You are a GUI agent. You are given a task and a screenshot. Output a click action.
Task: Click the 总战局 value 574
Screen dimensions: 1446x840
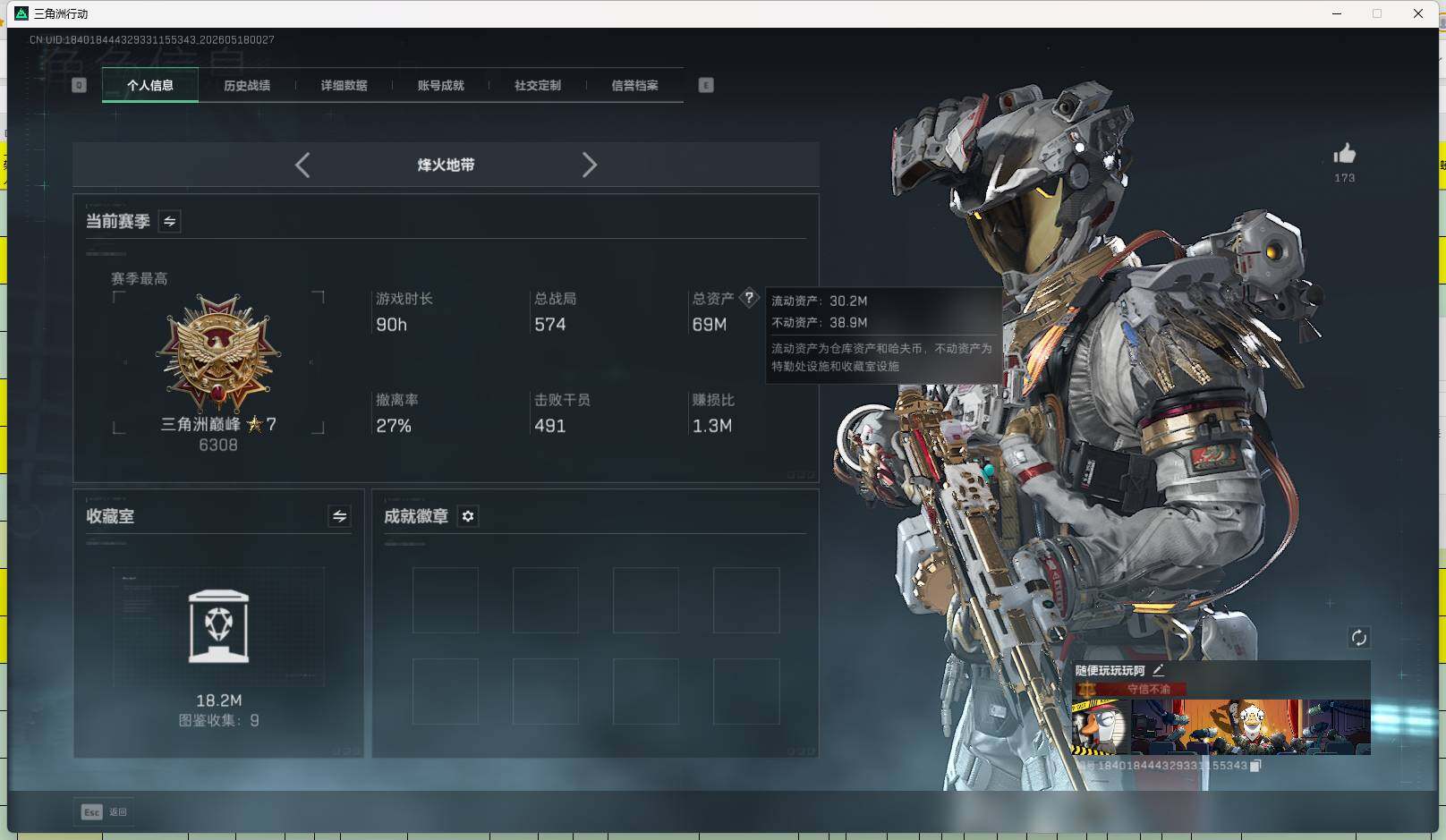tap(550, 325)
